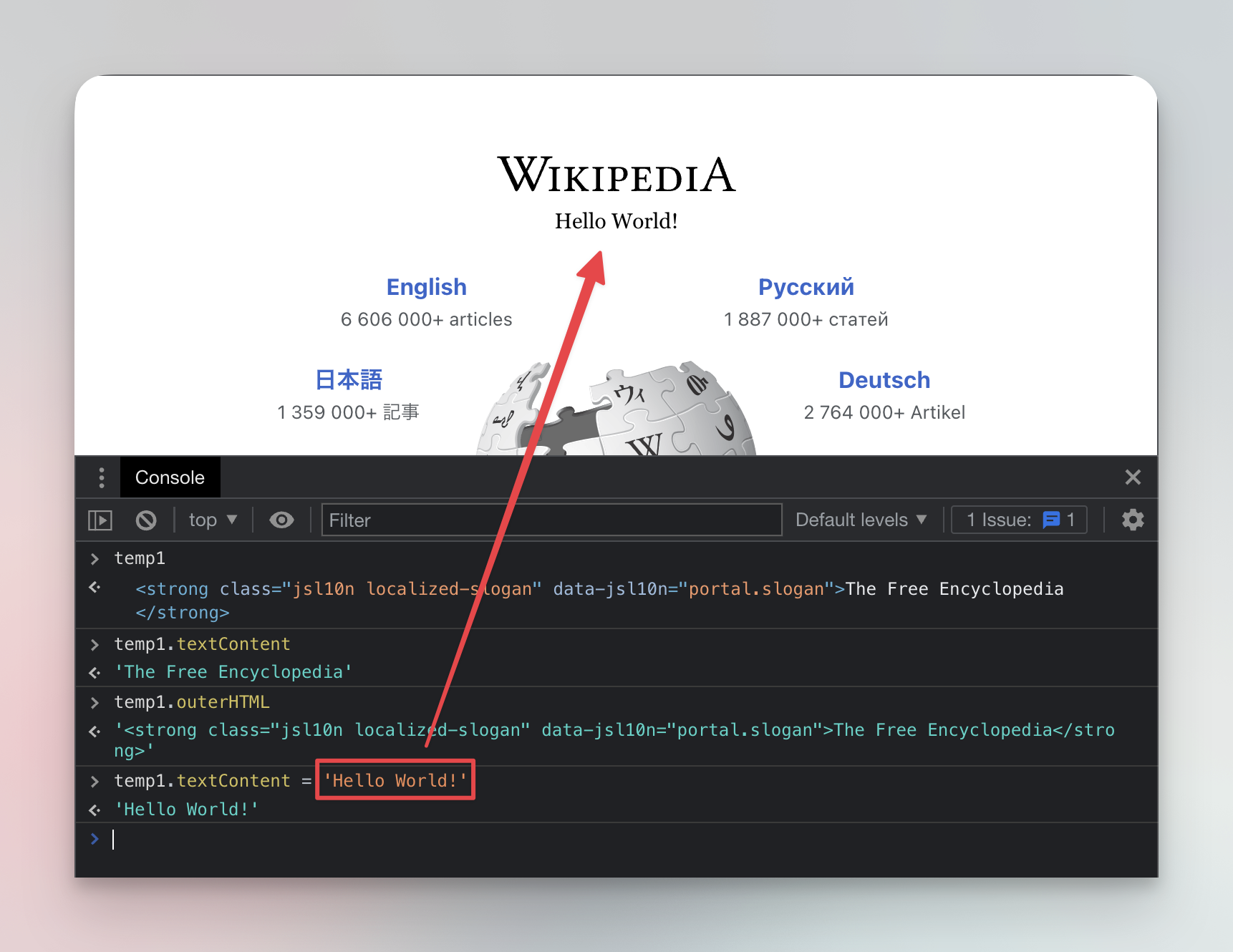This screenshot has width=1233, height=952.
Task: Toggle the console drawer panel icon
Action: 100,520
